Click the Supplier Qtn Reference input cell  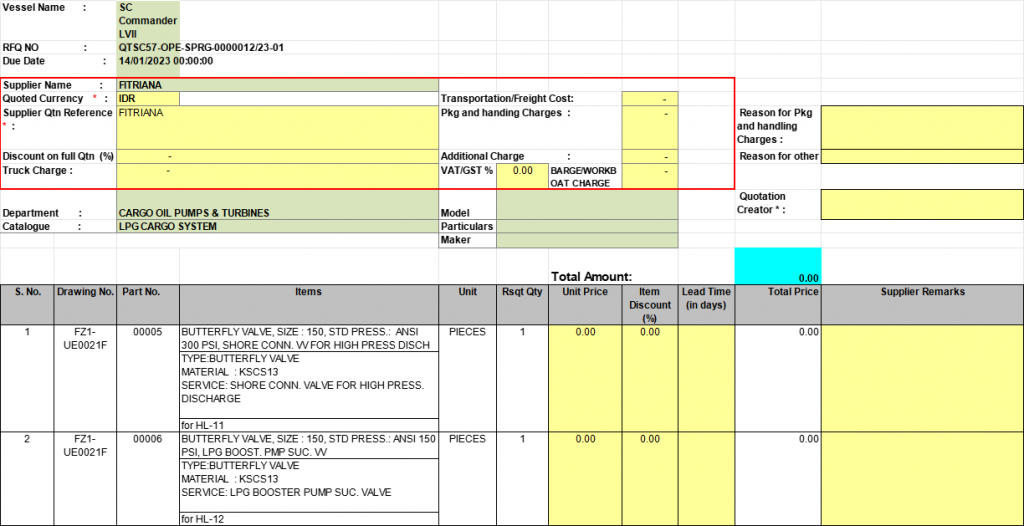[x=277, y=127]
